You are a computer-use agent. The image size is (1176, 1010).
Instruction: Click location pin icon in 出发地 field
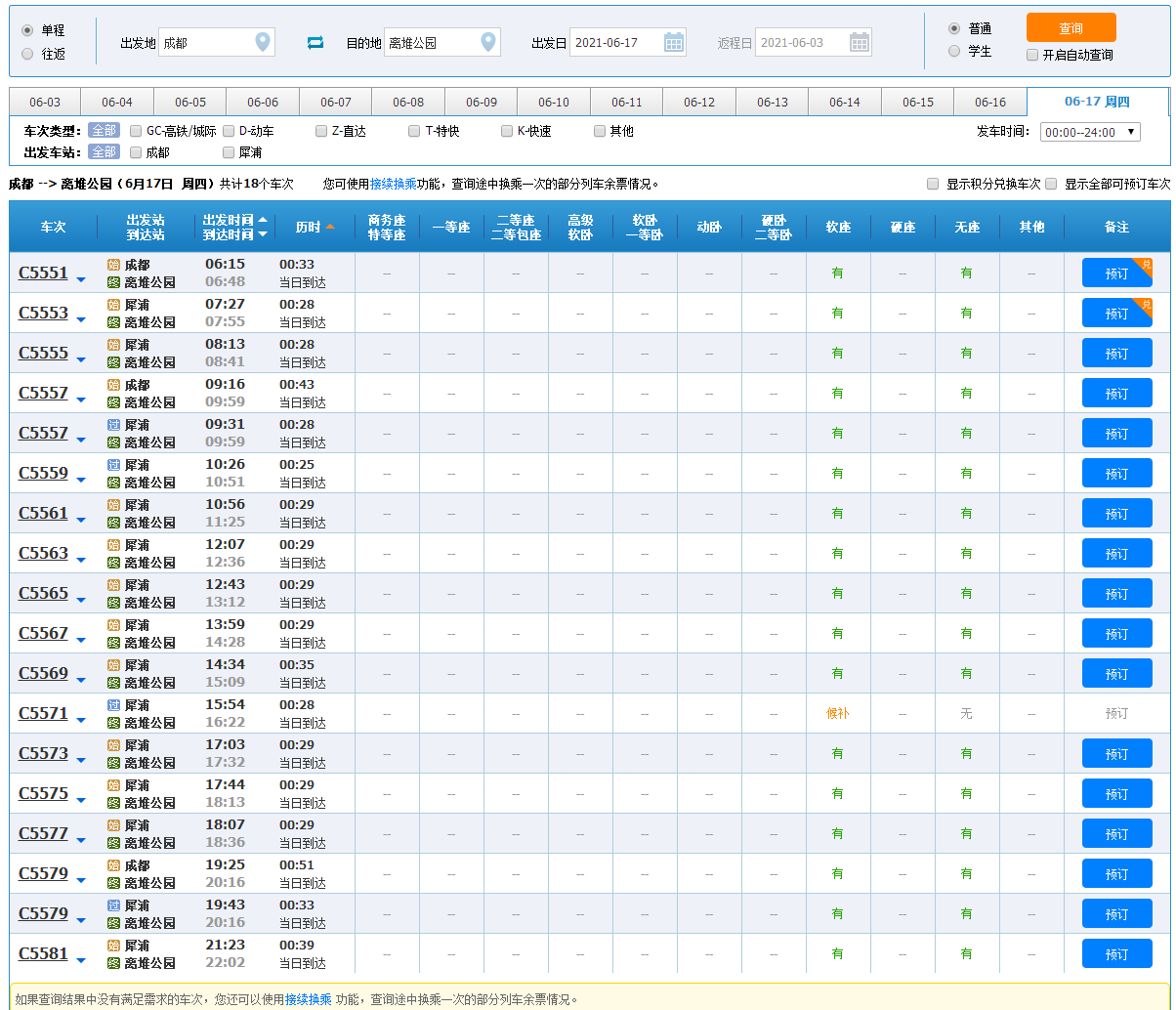pos(262,42)
